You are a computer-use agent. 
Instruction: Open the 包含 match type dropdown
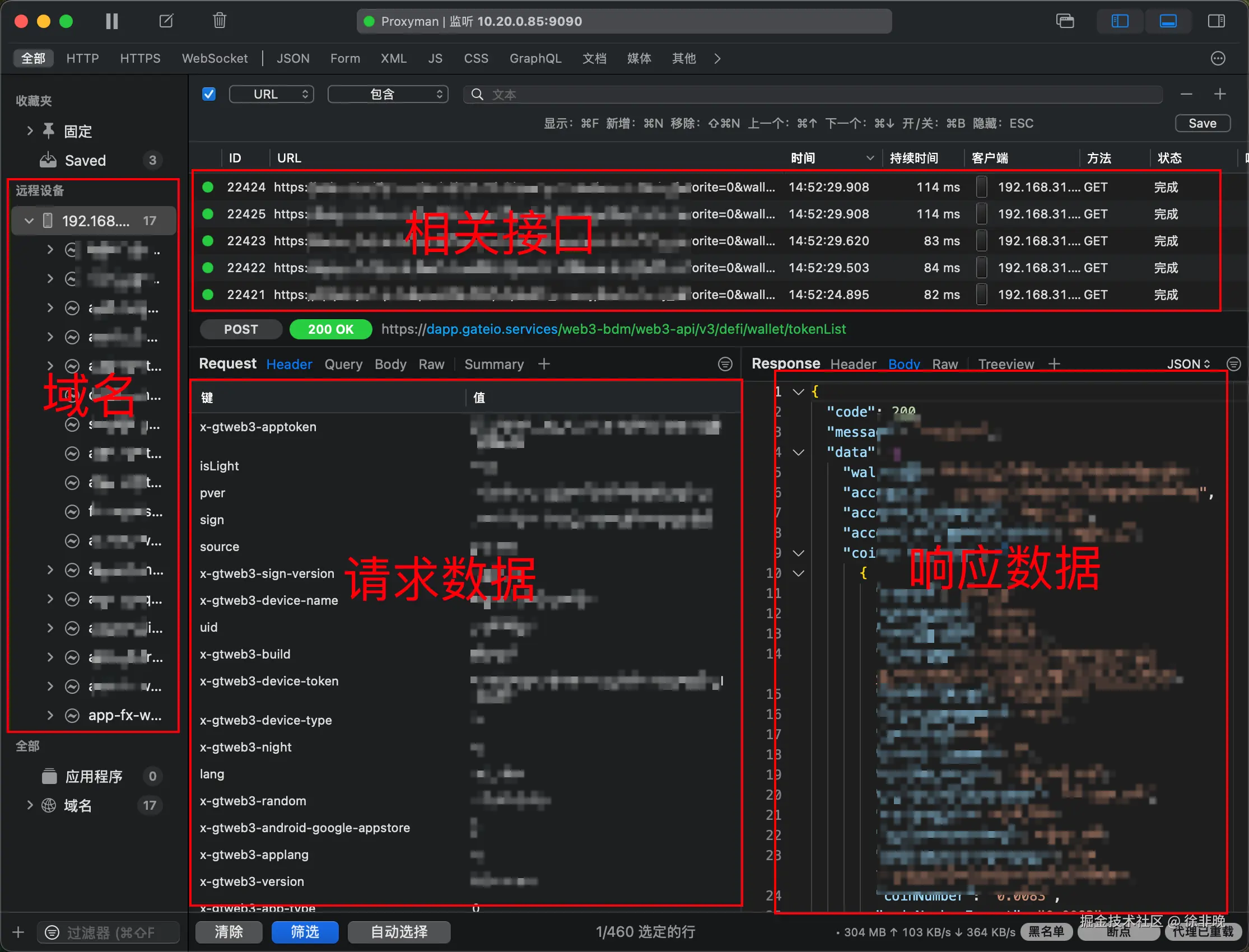[x=388, y=94]
